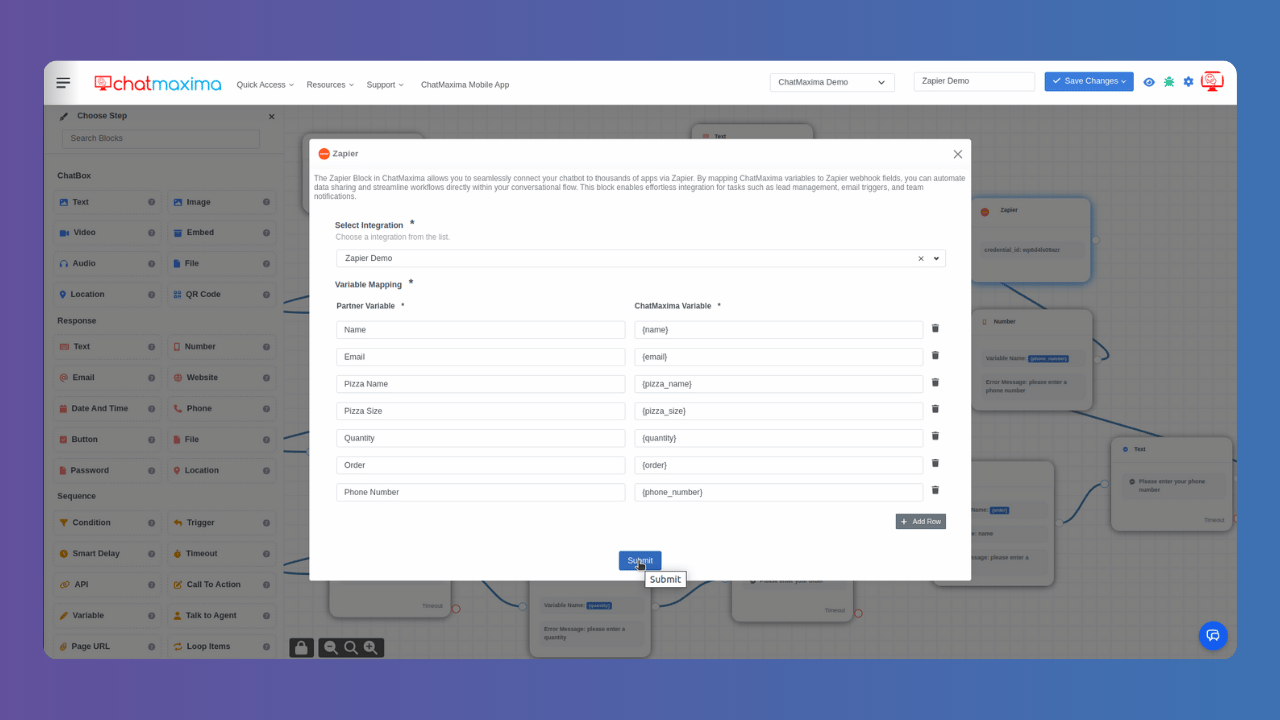Open the user profile avatar icon
This screenshot has width=1280, height=720.
[x=1212, y=81]
